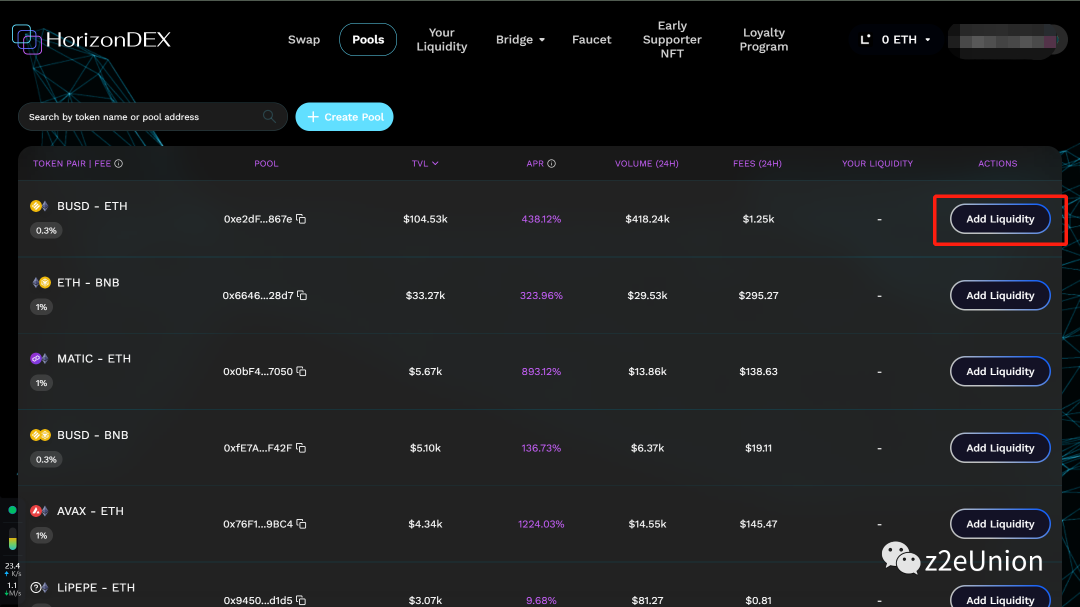Focus the token name search field

pos(140,117)
